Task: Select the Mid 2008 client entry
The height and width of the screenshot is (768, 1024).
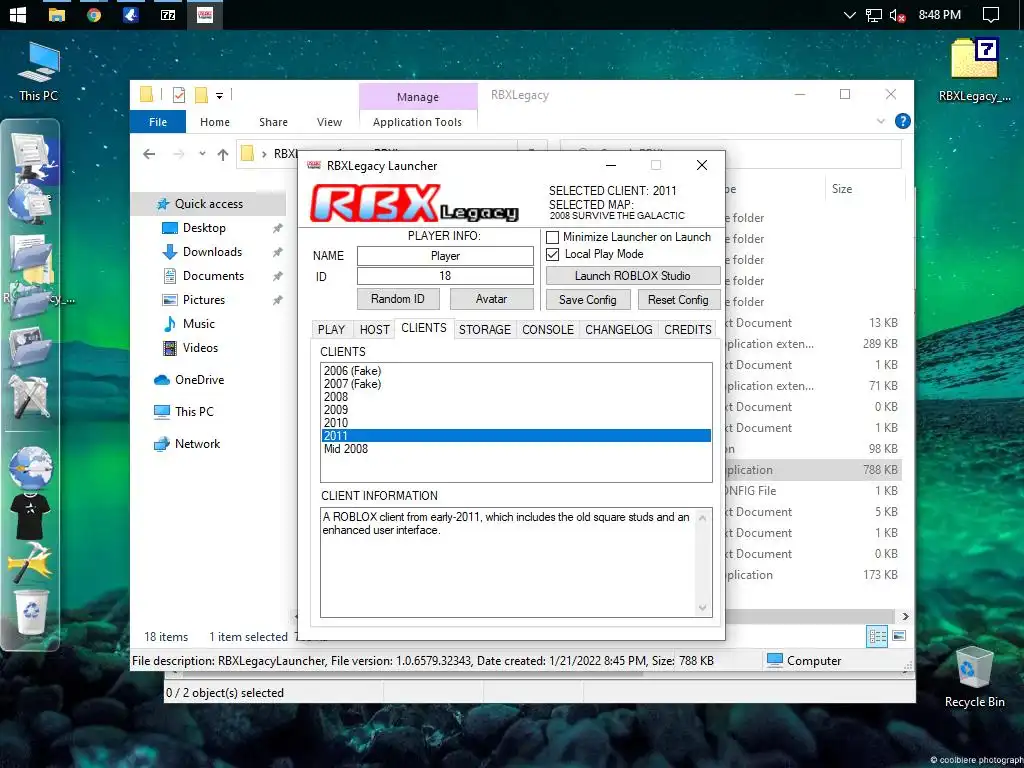Action: click(x=516, y=449)
